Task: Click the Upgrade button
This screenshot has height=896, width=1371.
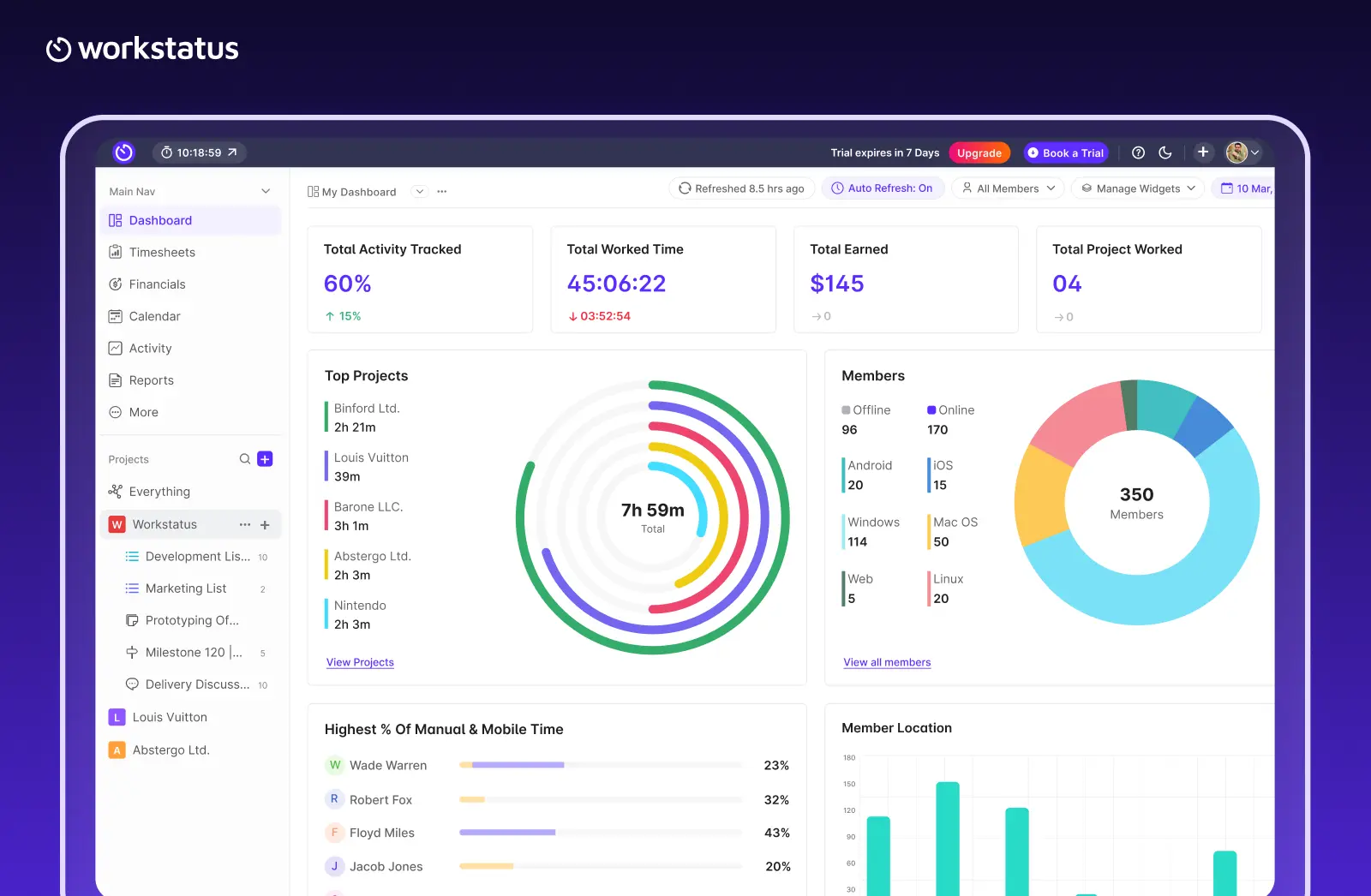Action: coord(979,152)
